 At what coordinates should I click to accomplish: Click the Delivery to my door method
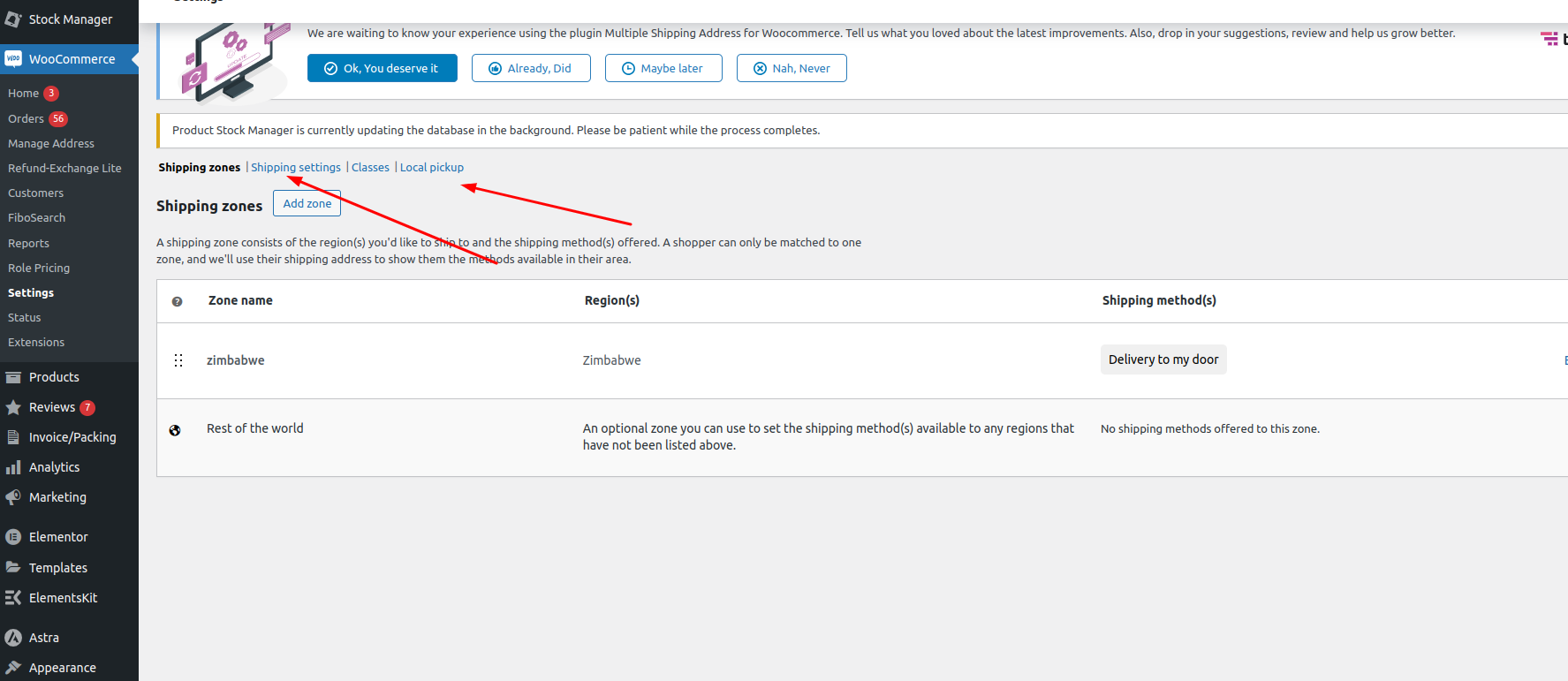pyautogui.click(x=1163, y=359)
